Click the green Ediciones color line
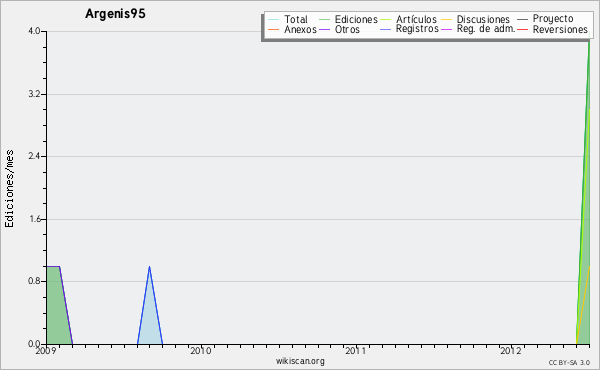This screenshot has height=370, width=600. 324,19
